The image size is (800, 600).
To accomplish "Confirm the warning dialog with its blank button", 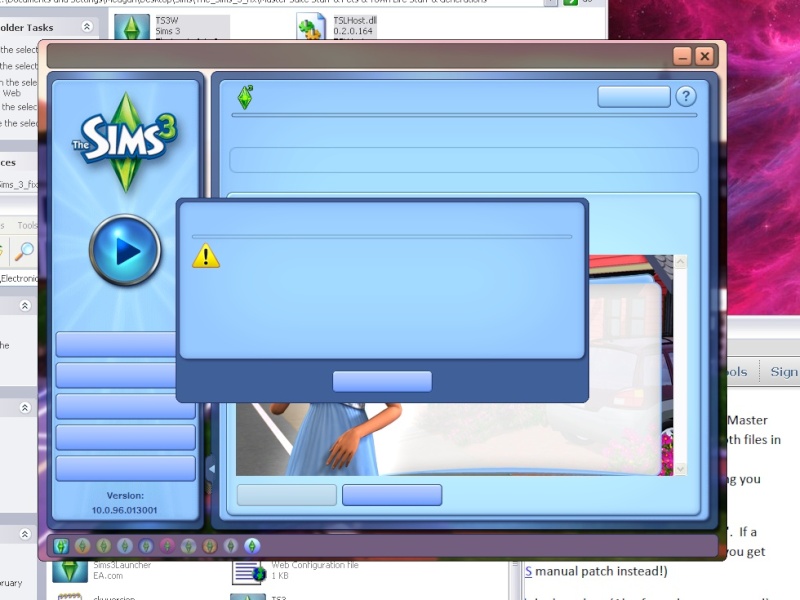I will click(382, 381).
